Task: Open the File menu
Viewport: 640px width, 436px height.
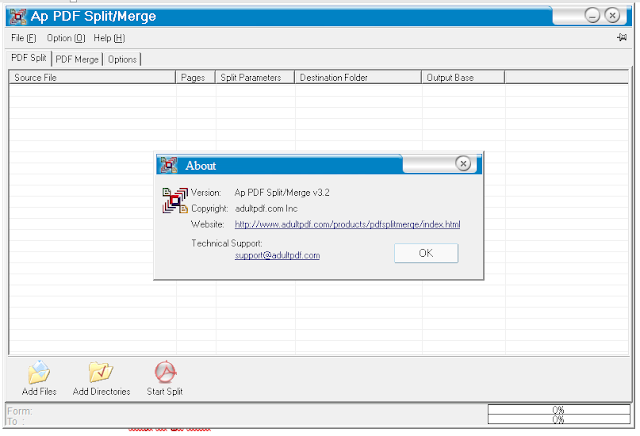Action: click(x=24, y=38)
